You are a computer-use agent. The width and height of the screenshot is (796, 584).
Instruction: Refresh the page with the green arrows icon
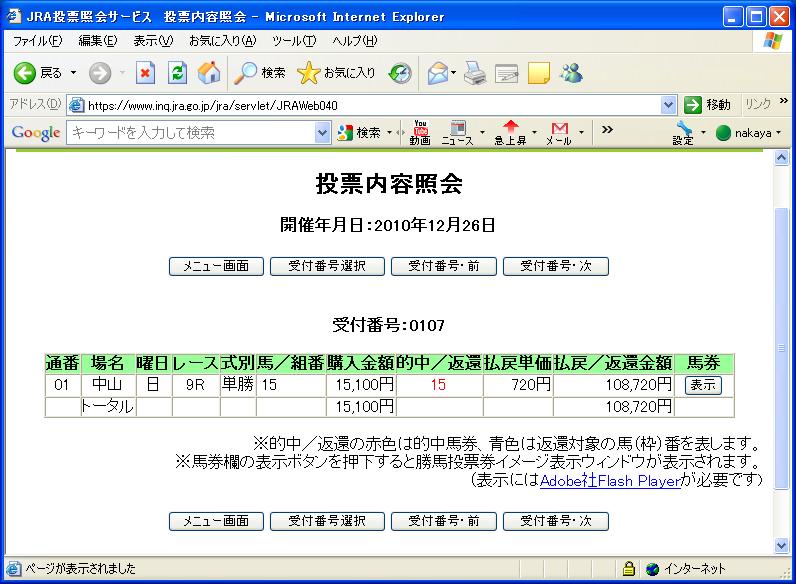point(177,73)
